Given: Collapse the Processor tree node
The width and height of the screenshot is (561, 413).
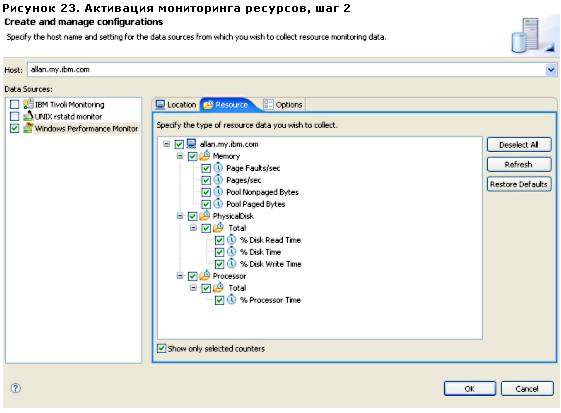Looking at the screenshot, I should [180, 276].
